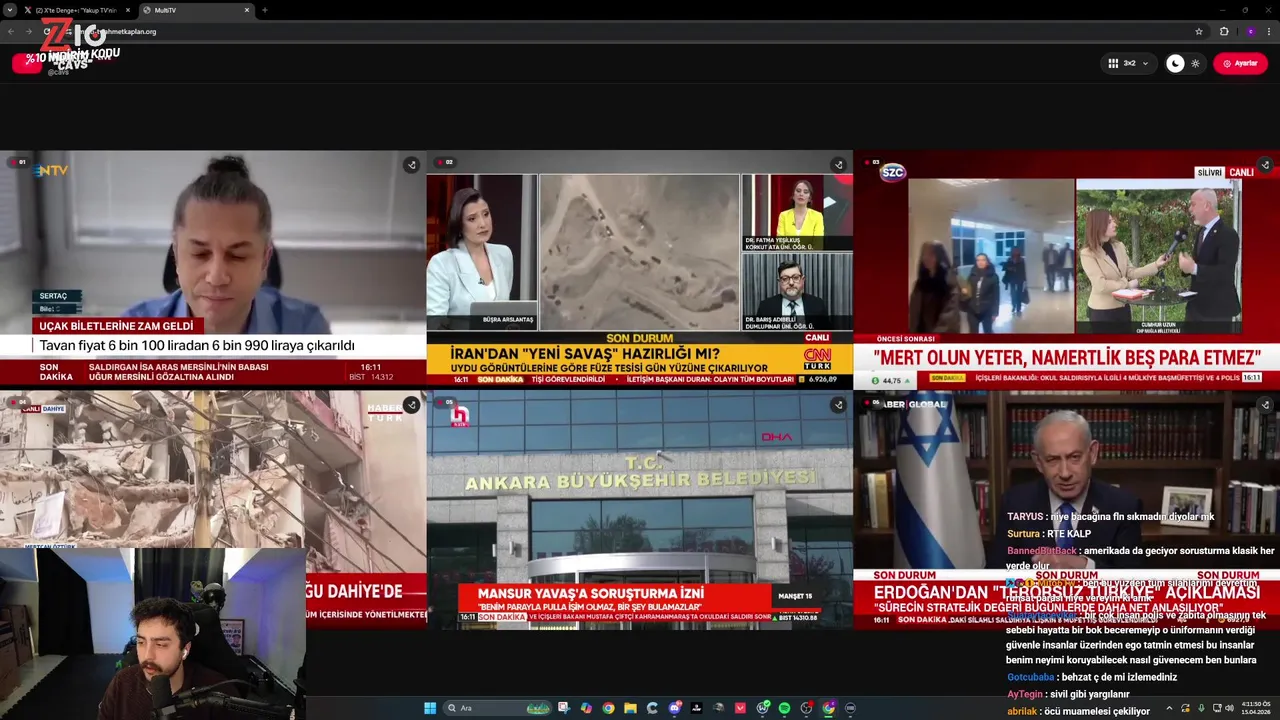This screenshot has height=720, width=1280.
Task: Expand the Haber Global tile to fullscreen
Action: tap(1264, 405)
